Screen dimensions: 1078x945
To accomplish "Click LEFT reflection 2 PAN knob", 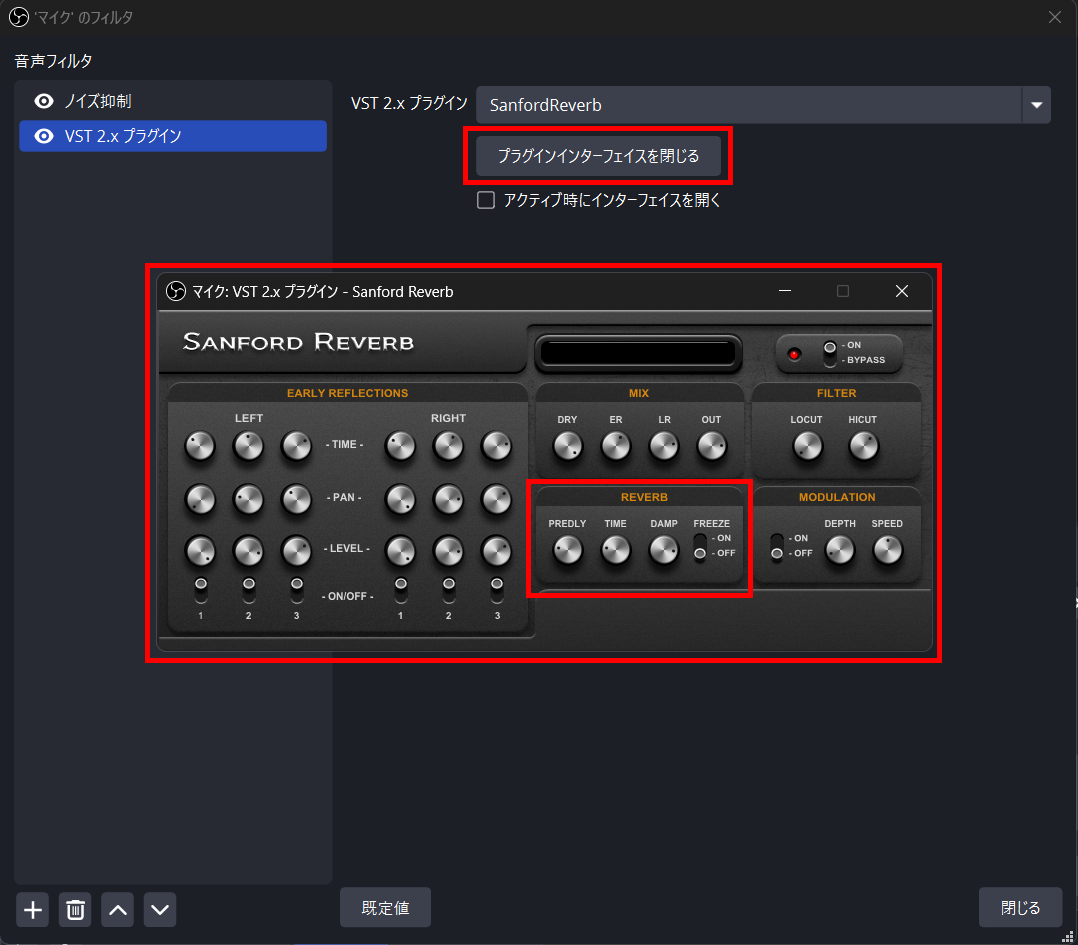I will (248, 499).
